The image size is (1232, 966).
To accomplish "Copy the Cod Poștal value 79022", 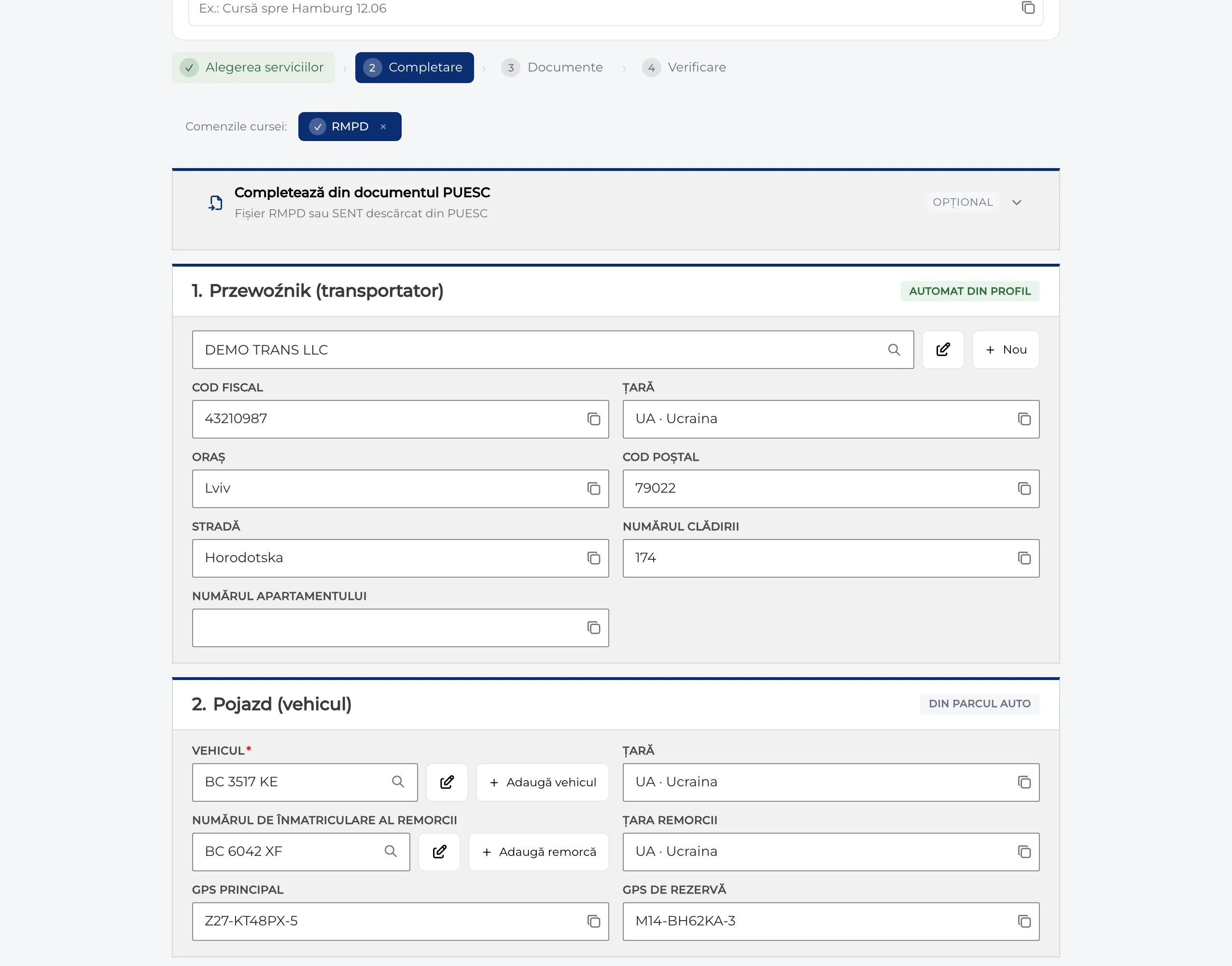I will (1024, 489).
